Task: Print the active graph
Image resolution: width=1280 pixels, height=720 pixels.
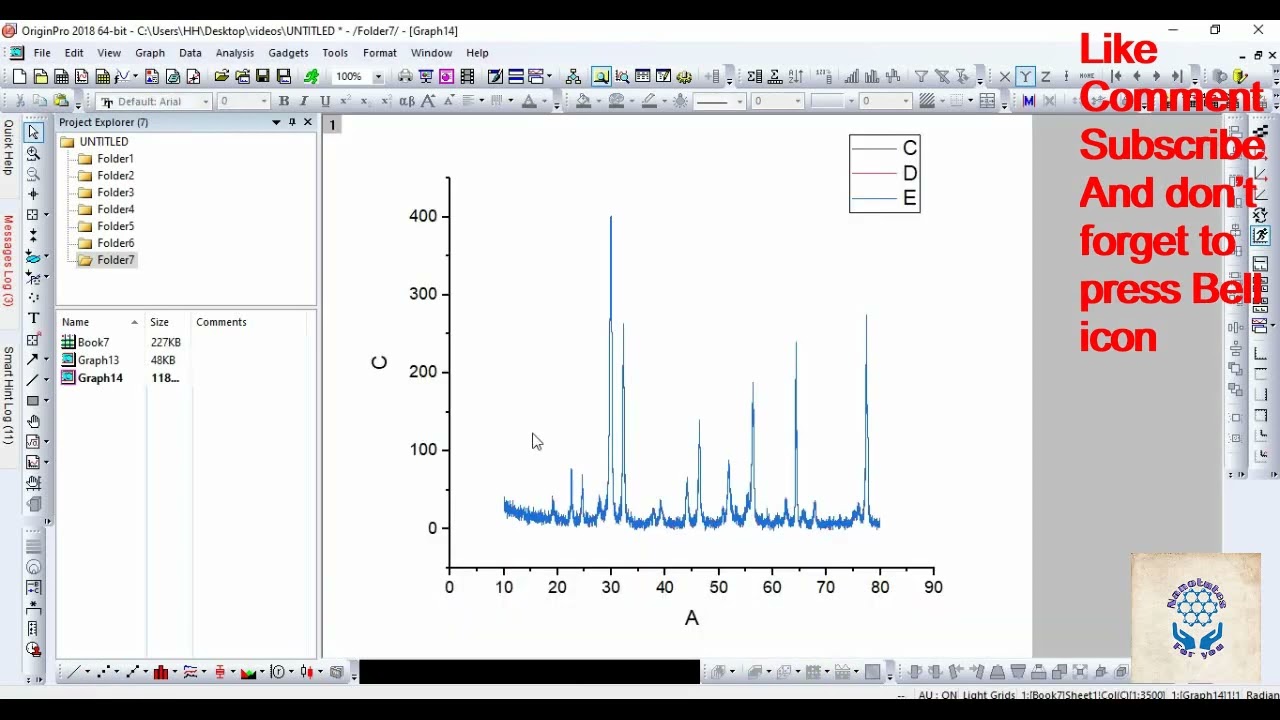Action: 405,76
